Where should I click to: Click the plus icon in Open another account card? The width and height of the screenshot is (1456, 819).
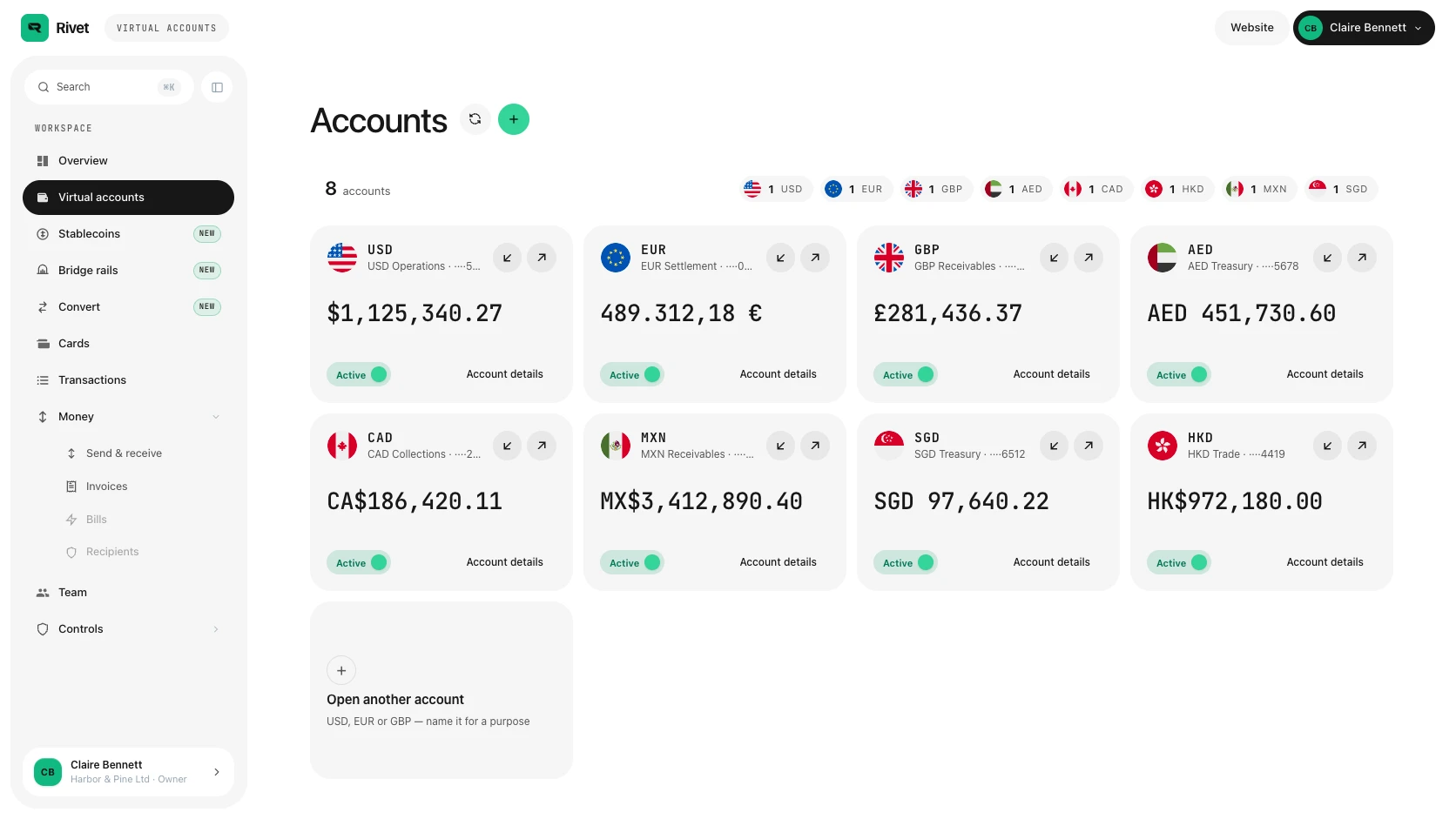point(341,671)
